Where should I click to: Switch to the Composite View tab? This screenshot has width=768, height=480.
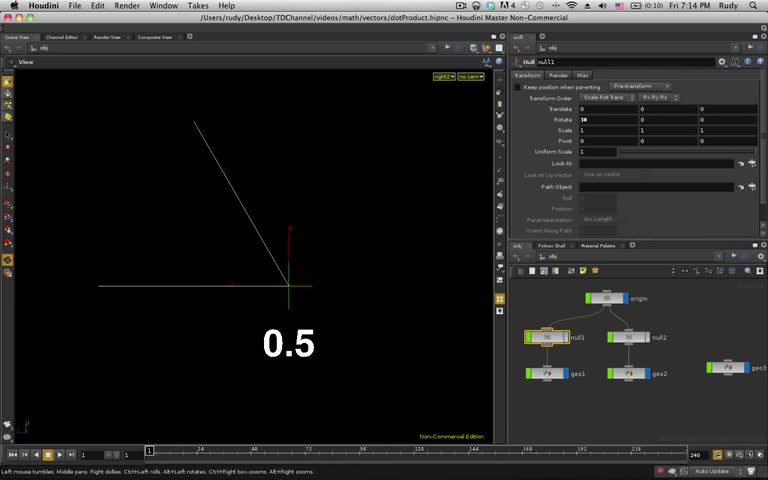154,37
